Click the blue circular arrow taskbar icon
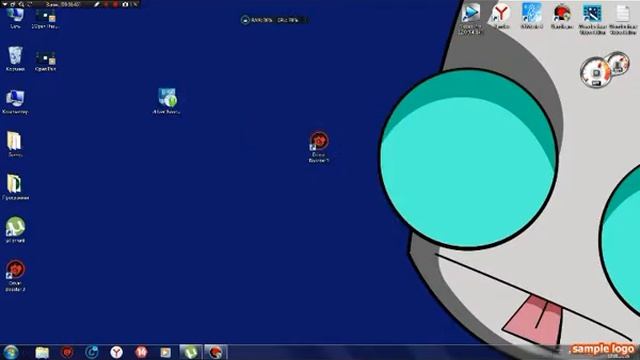This screenshot has width=640, height=360. pyautogui.click(x=91, y=352)
